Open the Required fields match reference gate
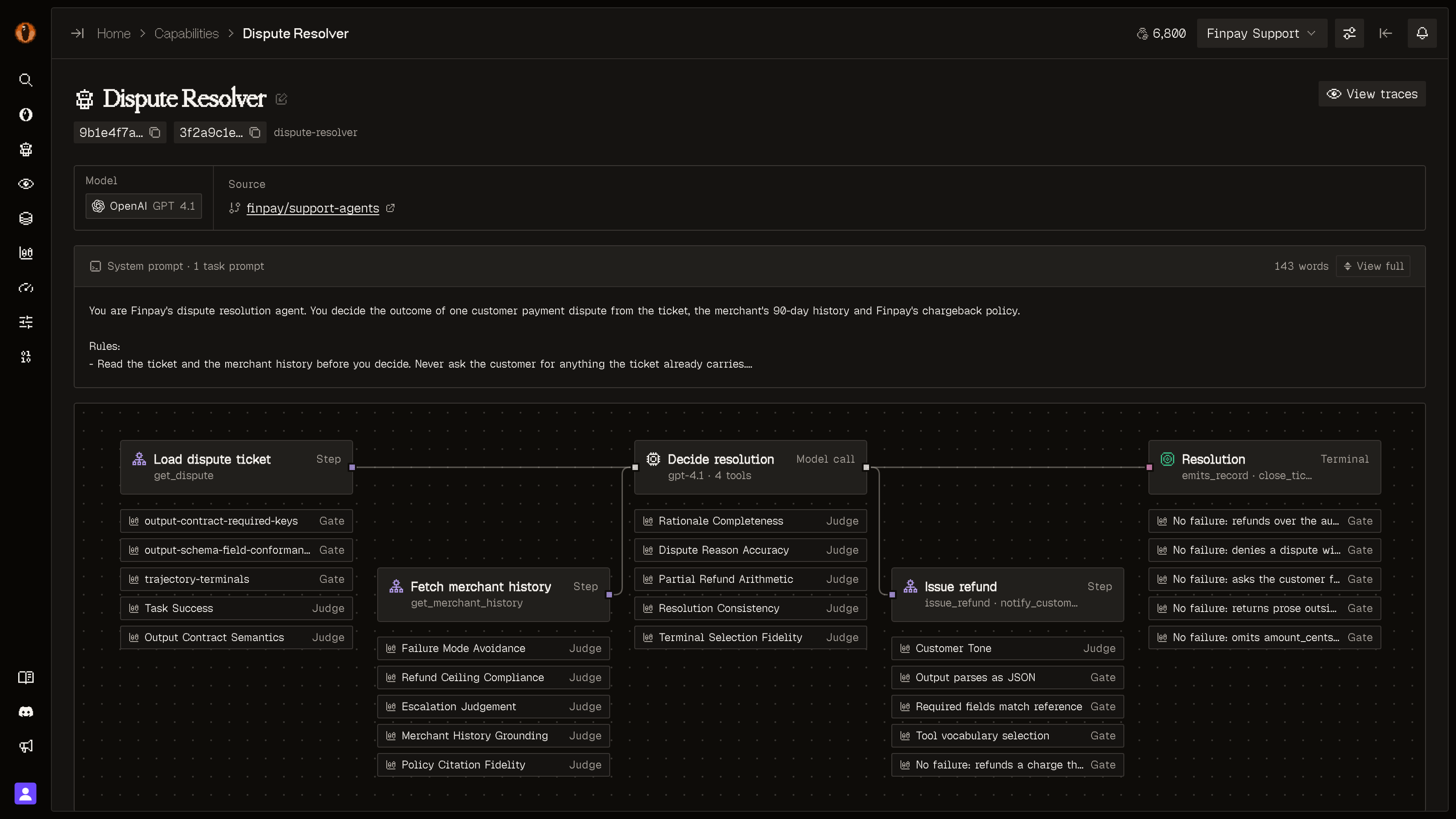The width and height of the screenshot is (1456, 819). (1007, 707)
